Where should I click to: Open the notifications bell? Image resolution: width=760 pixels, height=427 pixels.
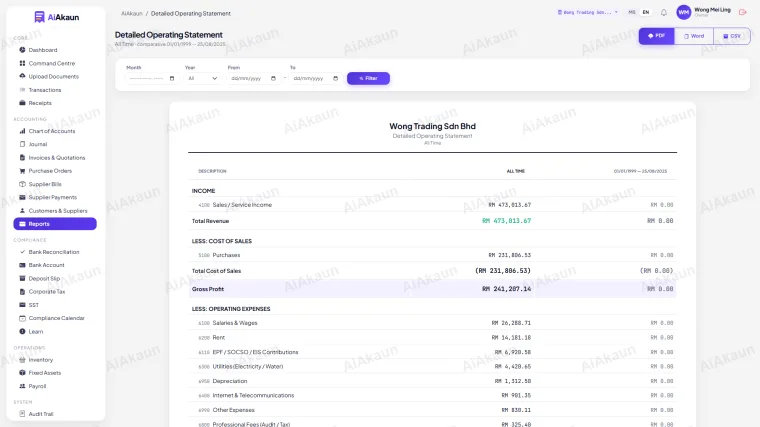point(664,13)
